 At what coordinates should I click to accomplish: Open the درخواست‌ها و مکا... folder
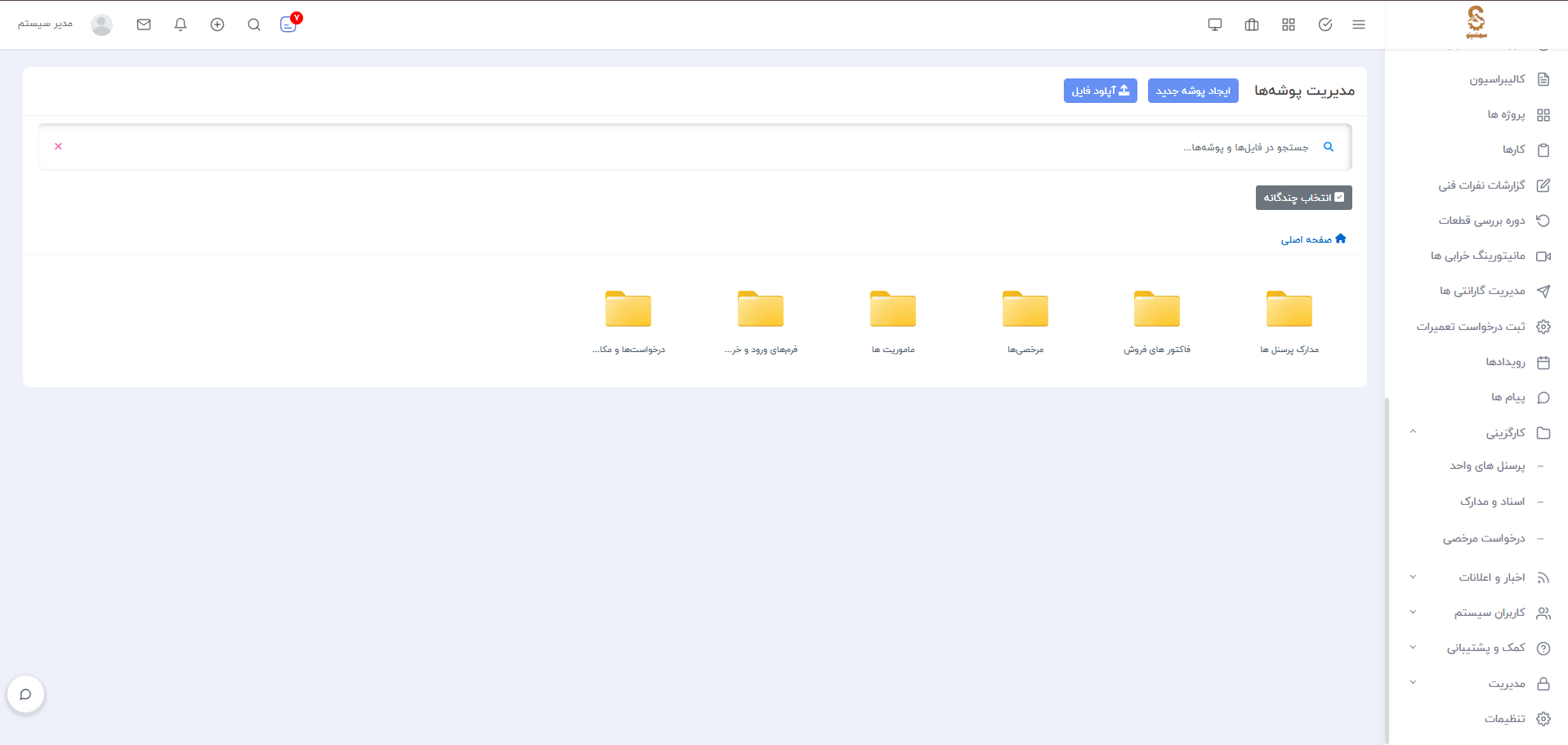point(628,322)
